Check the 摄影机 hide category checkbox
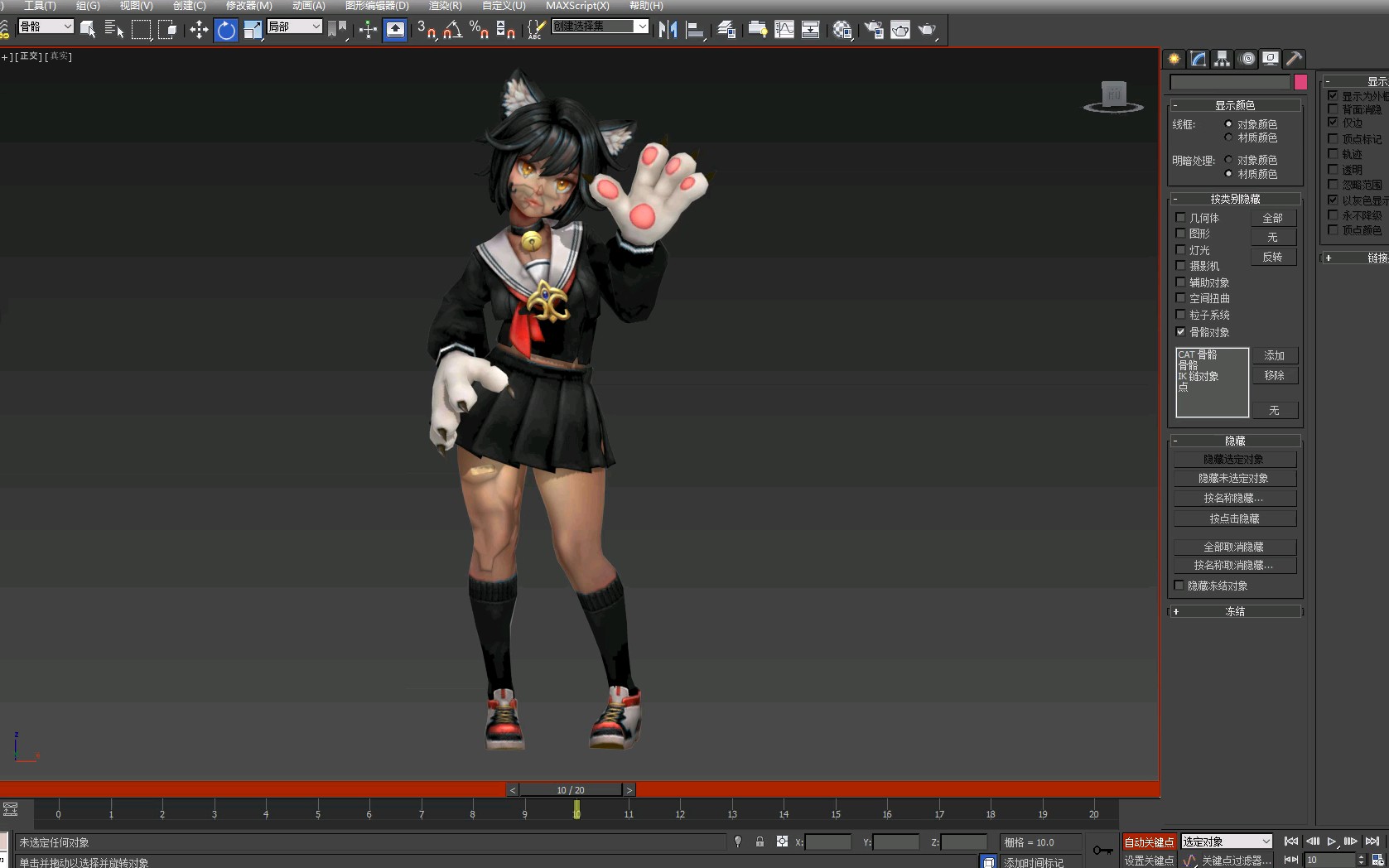Screen dimensions: 1389x868 (1180, 265)
